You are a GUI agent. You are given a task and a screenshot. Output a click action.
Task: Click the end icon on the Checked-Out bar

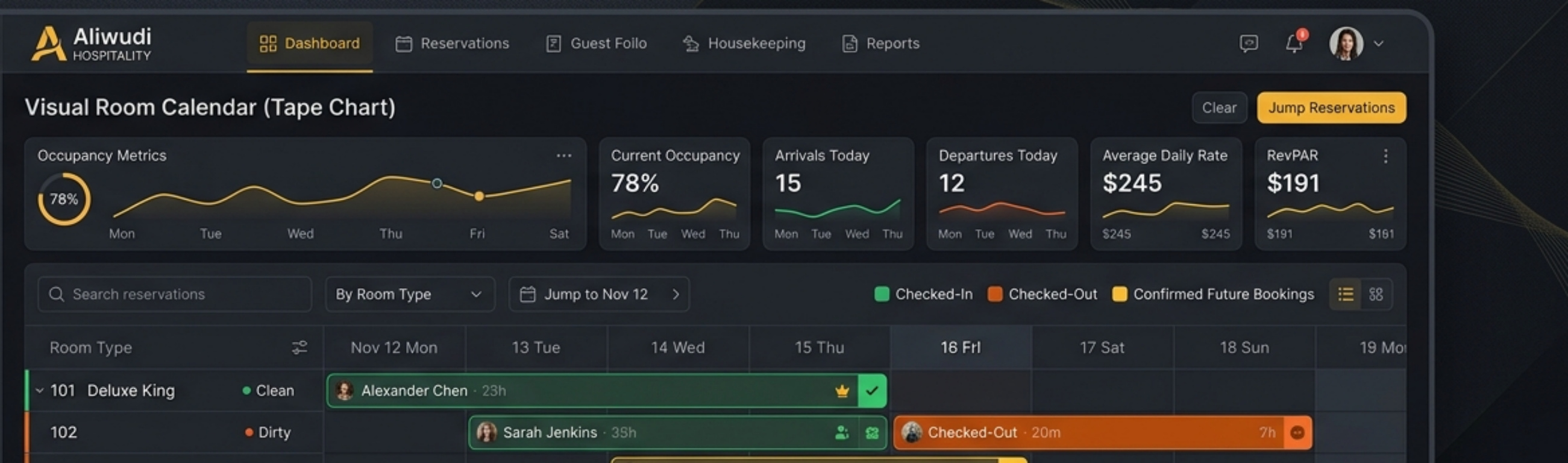click(x=1297, y=432)
